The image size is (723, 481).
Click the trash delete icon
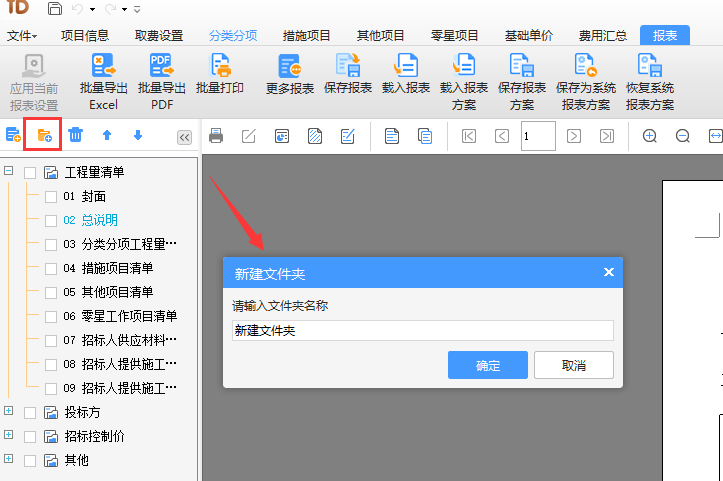pos(76,135)
